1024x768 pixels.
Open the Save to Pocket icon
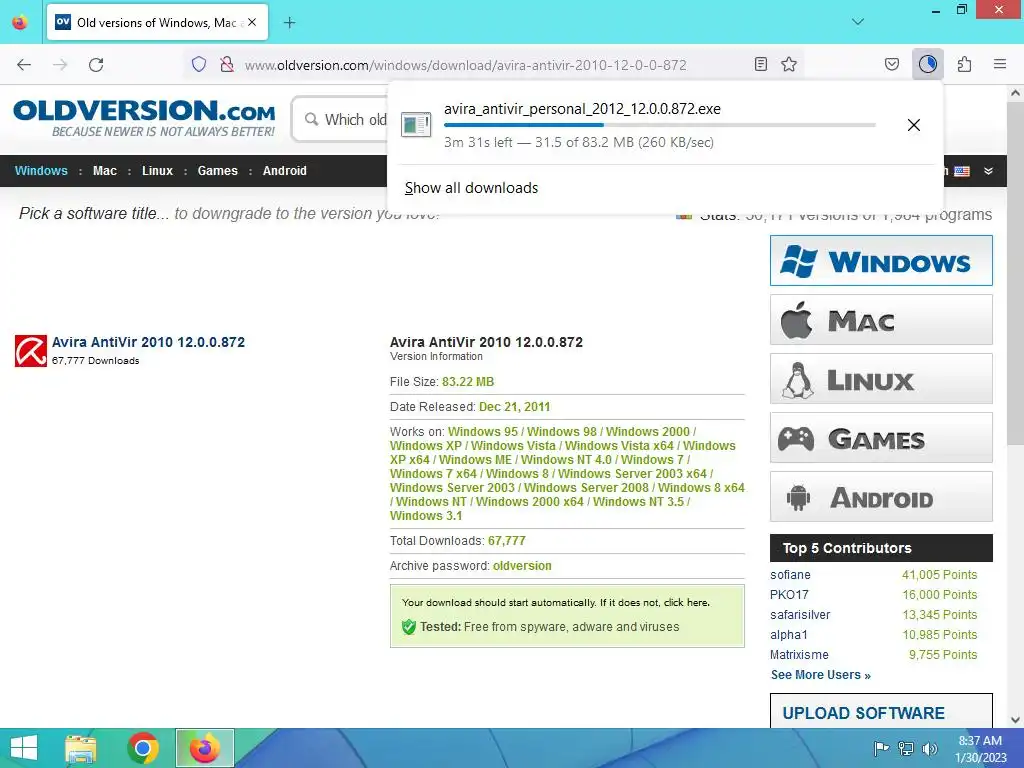(x=891, y=64)
